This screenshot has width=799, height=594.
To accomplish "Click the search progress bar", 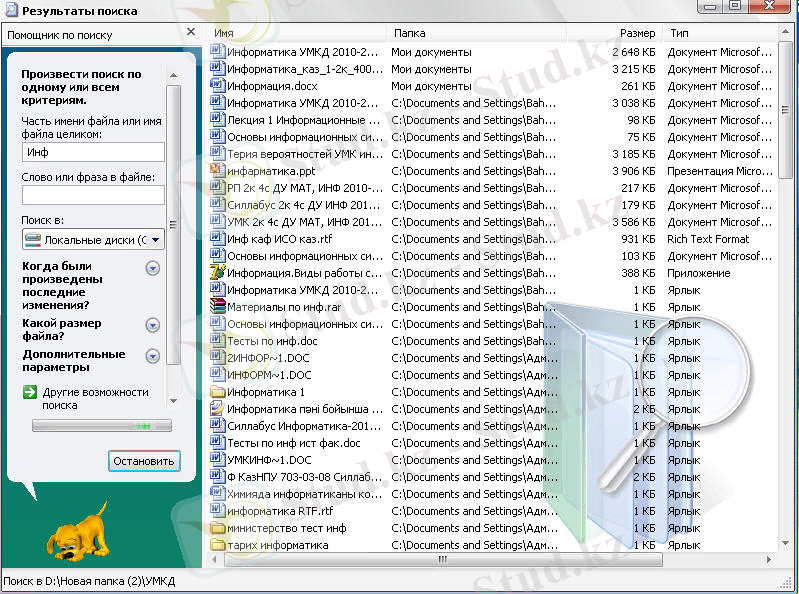I will coord(101,426).
